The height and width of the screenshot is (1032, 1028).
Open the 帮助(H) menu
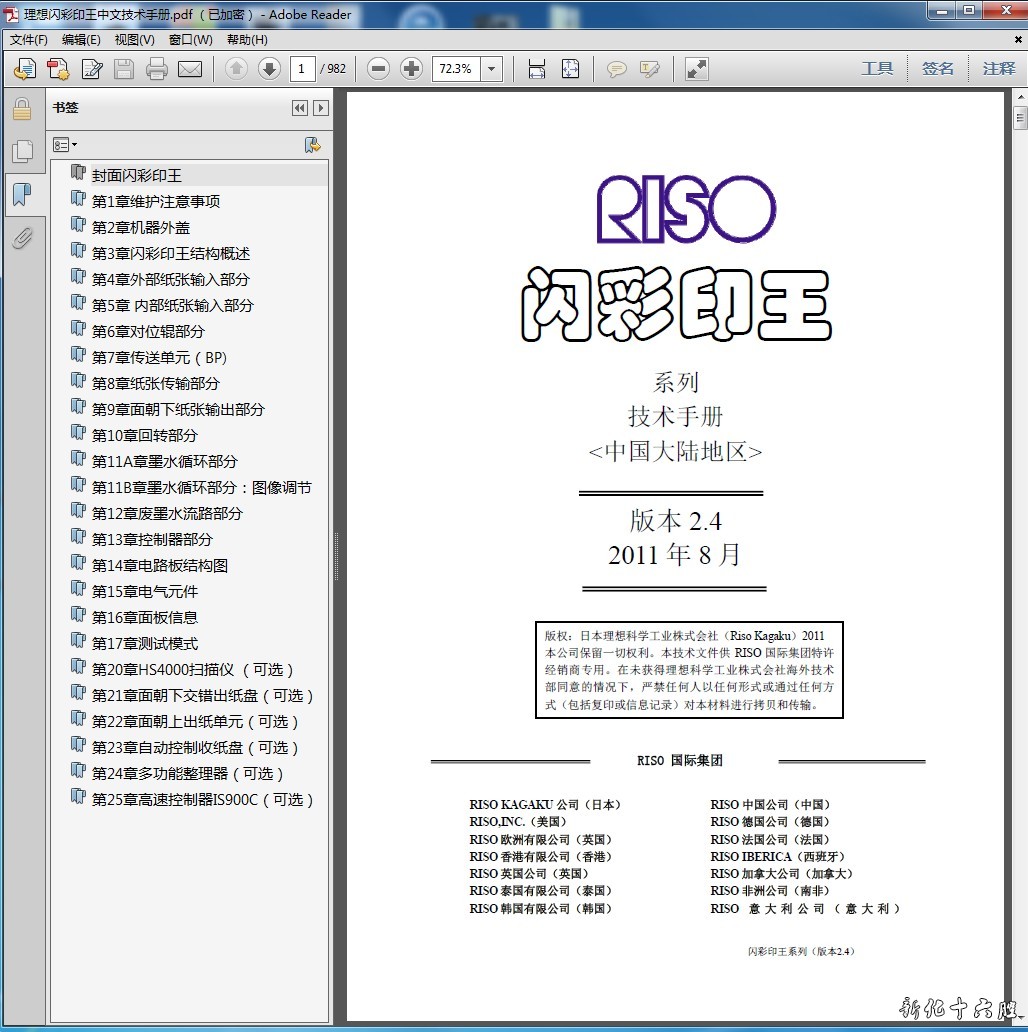[x=247, y=40]
